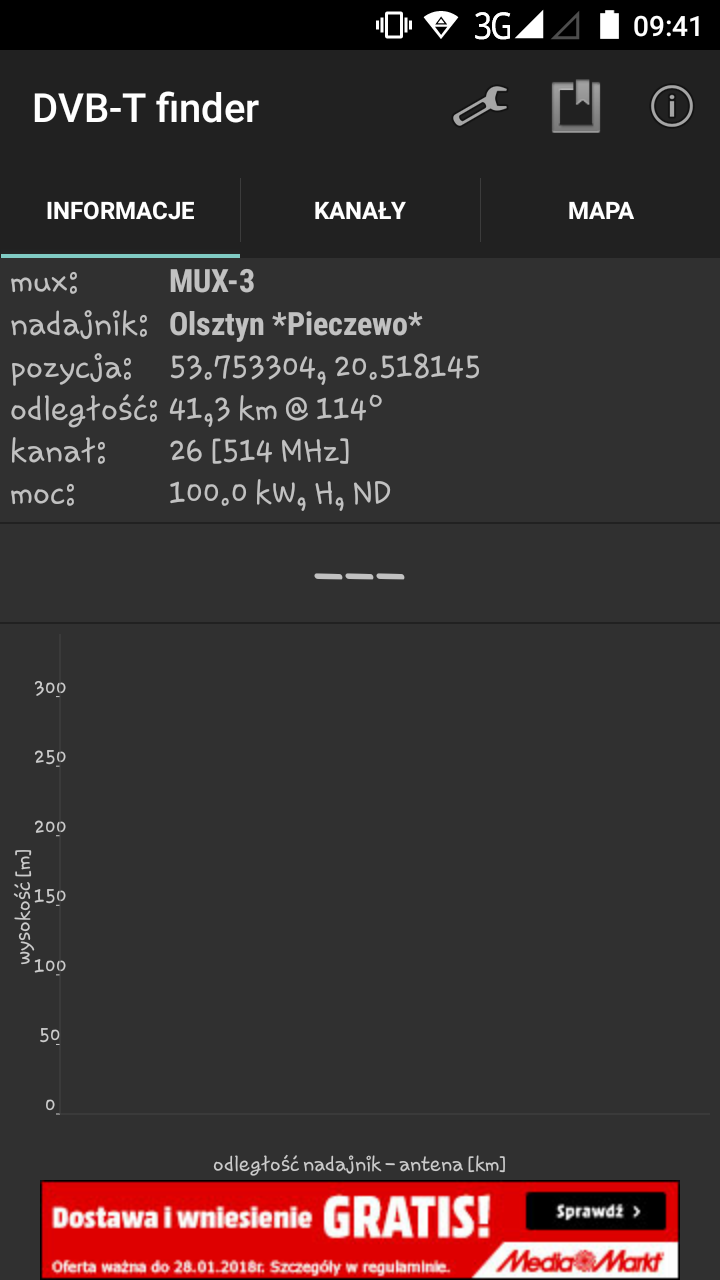Tap the Wi-Fi signal status icon
720x1280 pixels.
tap(441, 25)
